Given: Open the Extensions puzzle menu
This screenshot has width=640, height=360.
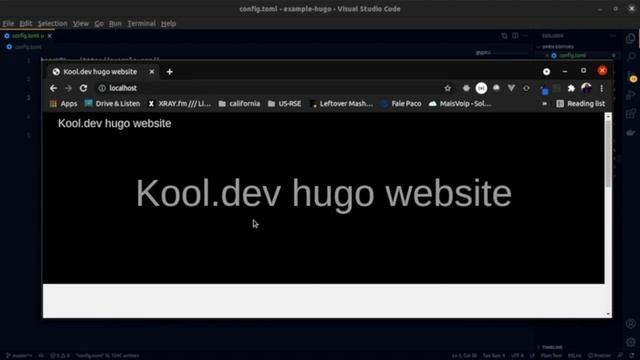Looking at the screenshot, I should tap(571, 88).
